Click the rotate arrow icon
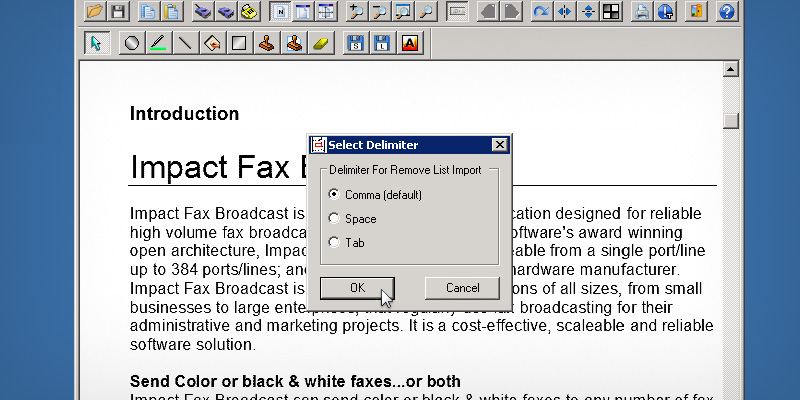The image size is (800, 400). [x=541, y=12]
